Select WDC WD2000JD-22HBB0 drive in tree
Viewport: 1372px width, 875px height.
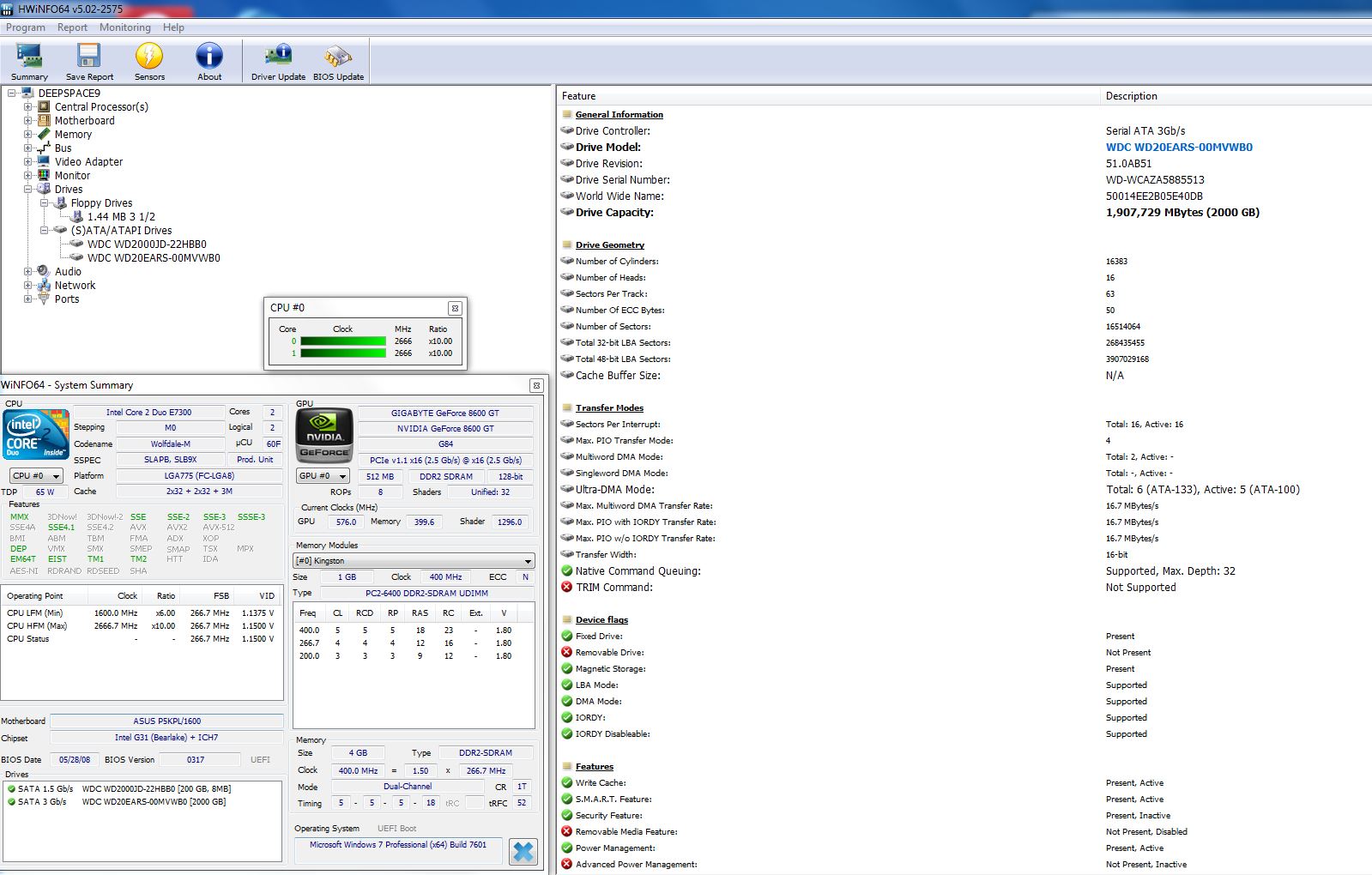click(x=147, y=244)
